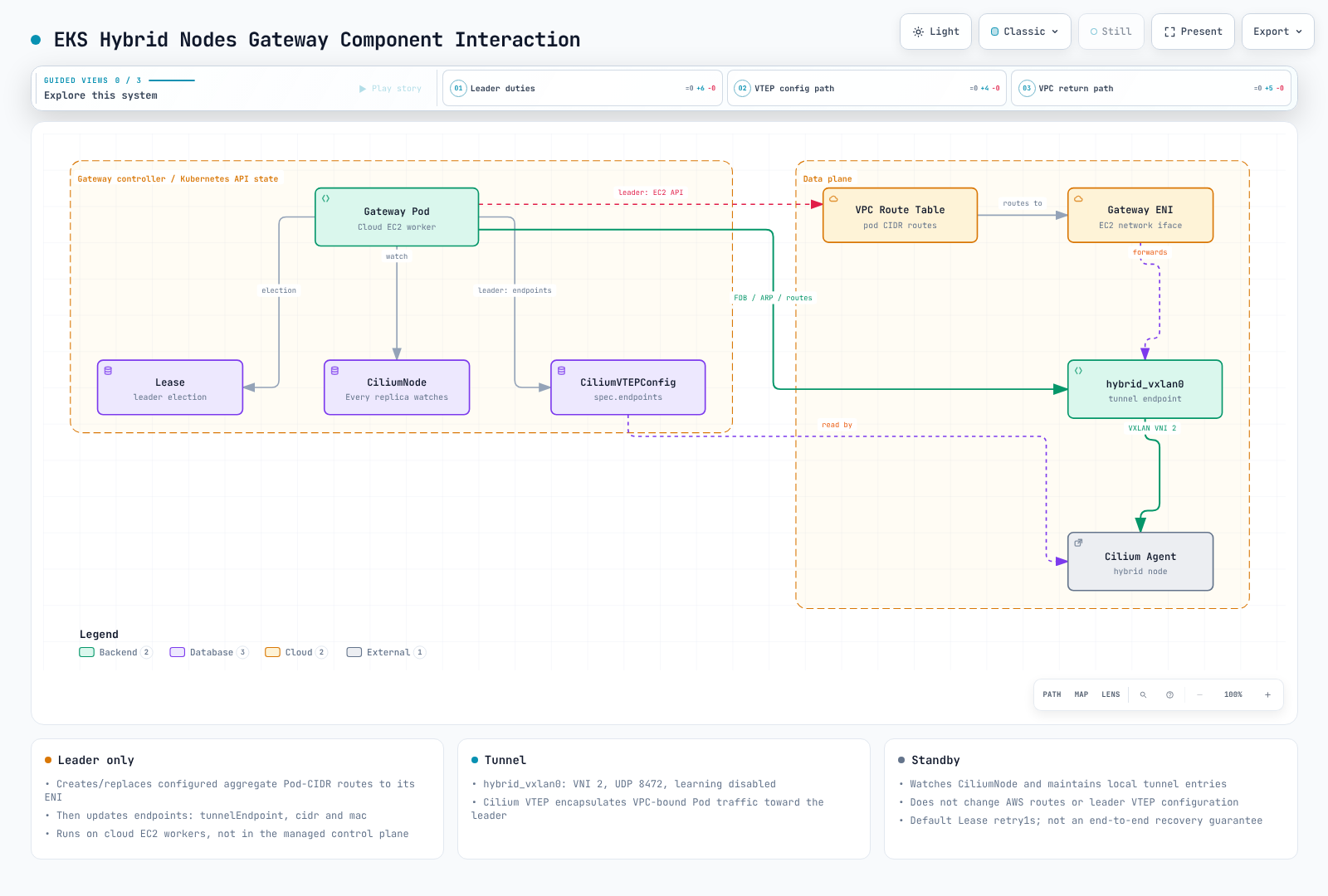Click the database icon on Lease node

pyautogui.click(x=108, y=371)
